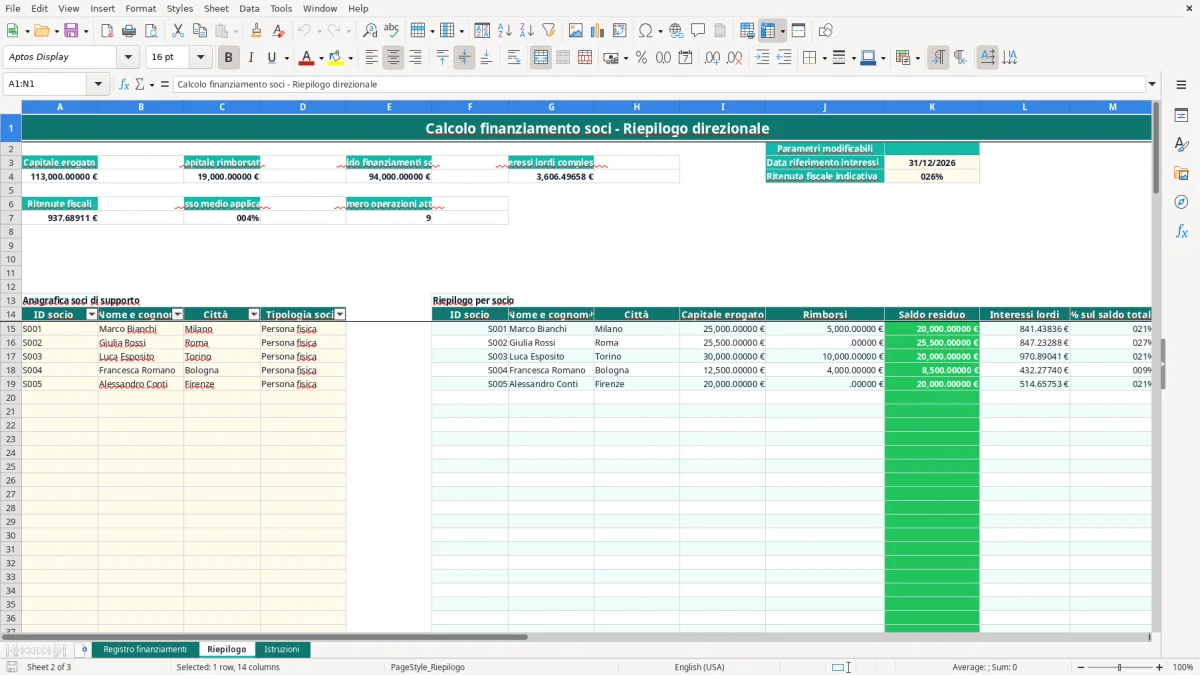This screenshot has width=1200, height=675.
Task: Click the Sort Descending icon
Action: click(x=526, y=31)
